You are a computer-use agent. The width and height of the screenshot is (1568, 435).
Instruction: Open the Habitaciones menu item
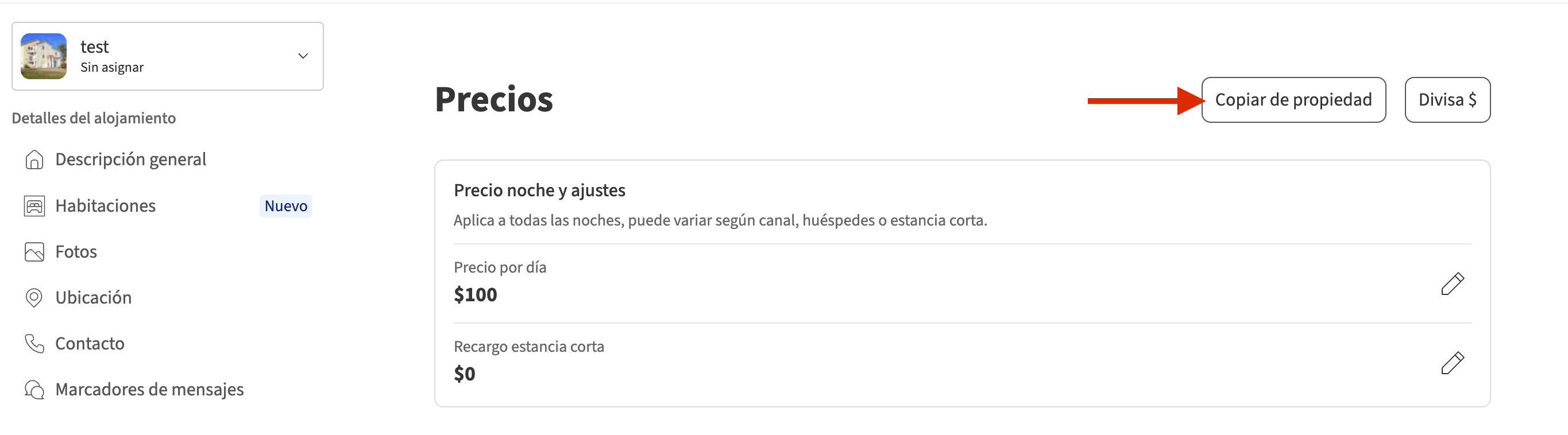tap(105, 206)
